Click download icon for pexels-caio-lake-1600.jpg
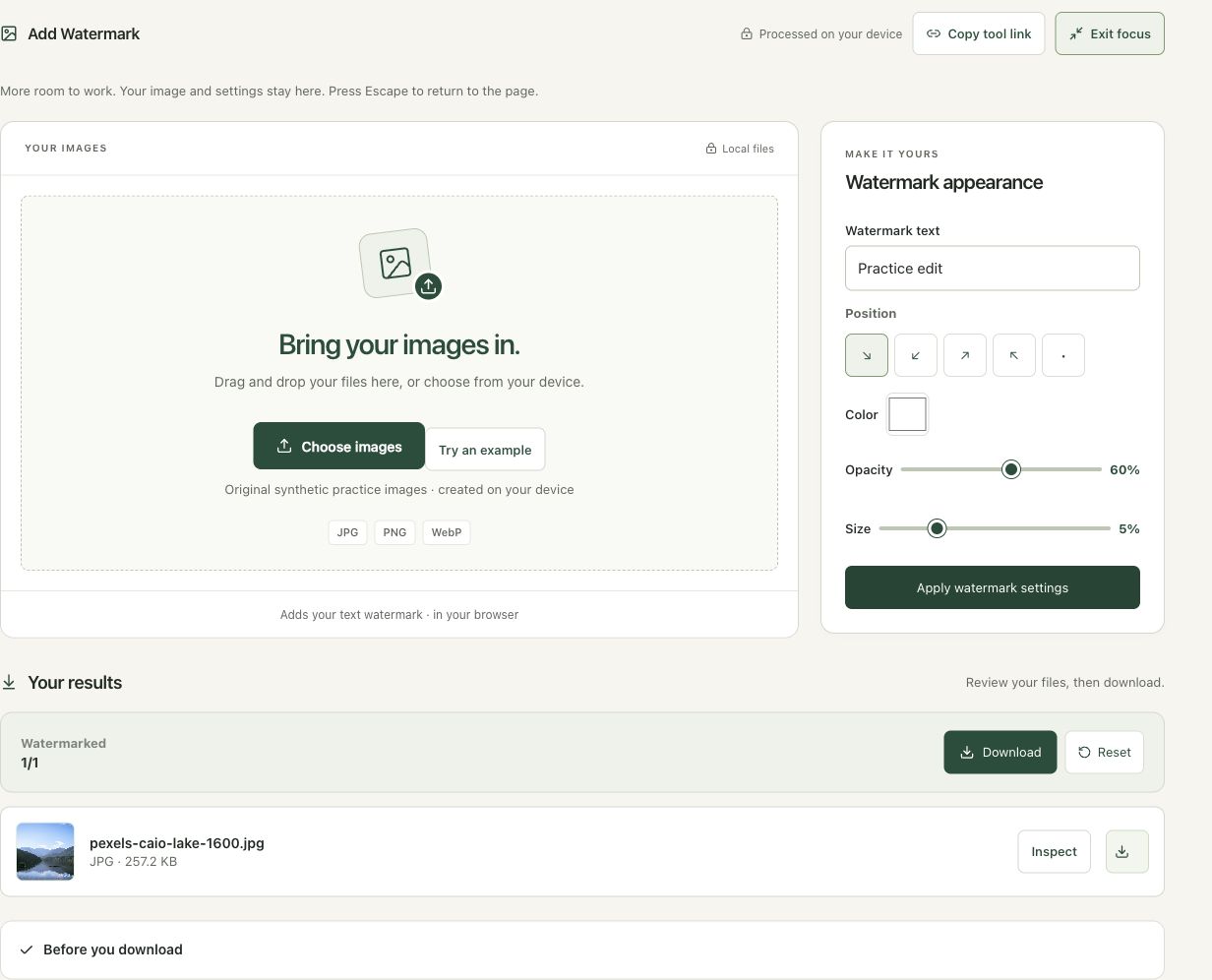 click(1127, 851)
